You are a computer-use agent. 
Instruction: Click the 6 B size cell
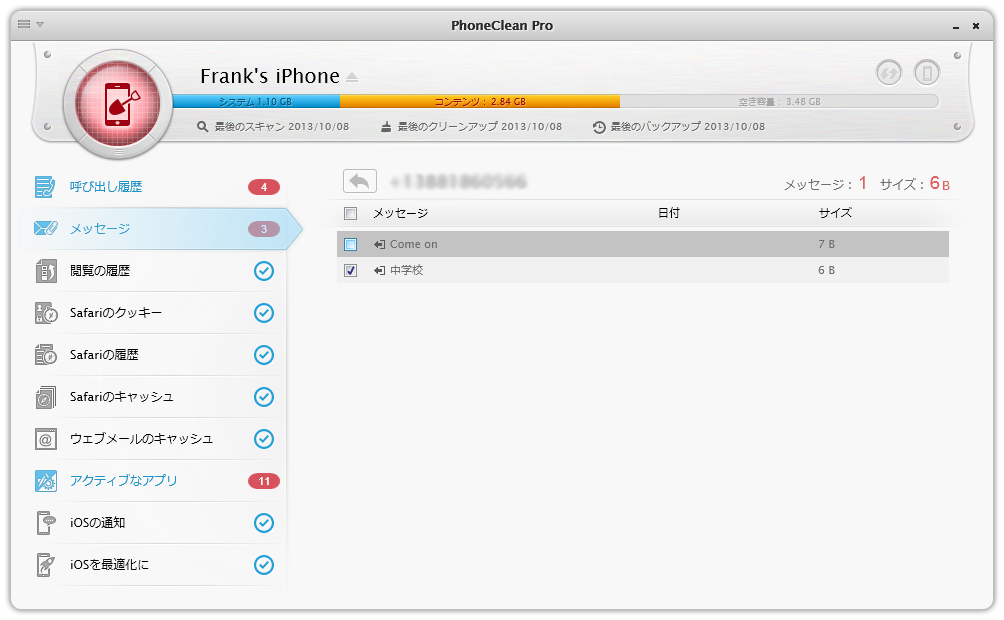pyautogui.click(x=827, y=270)
